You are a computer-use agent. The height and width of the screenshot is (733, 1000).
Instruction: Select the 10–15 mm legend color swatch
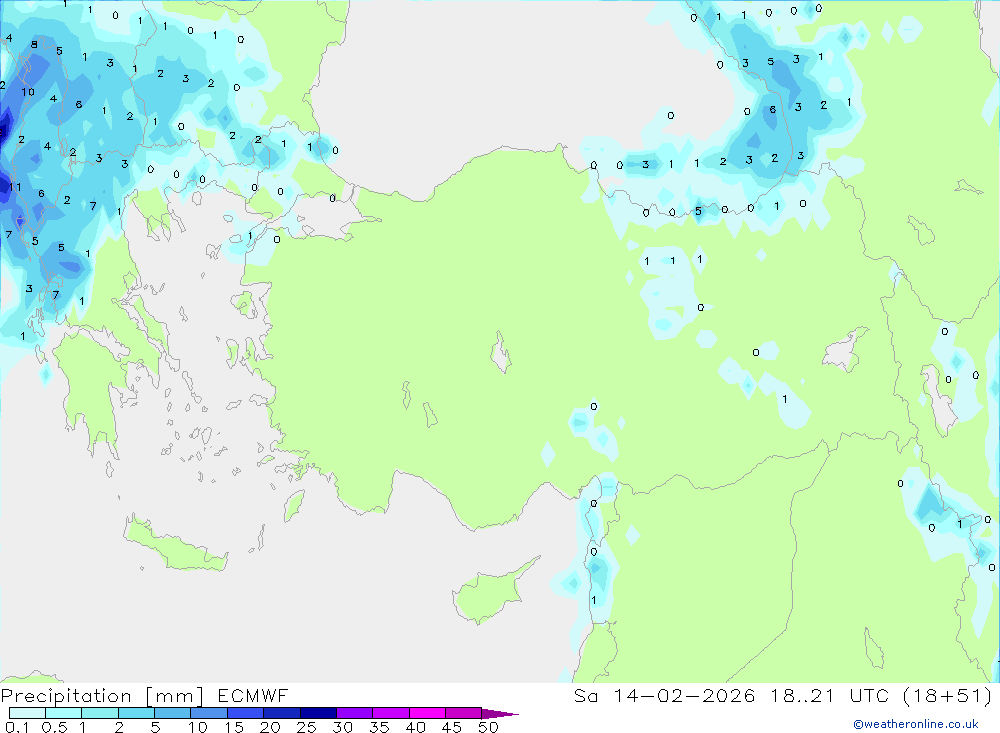pyautogui.click(x=209, y=713)
